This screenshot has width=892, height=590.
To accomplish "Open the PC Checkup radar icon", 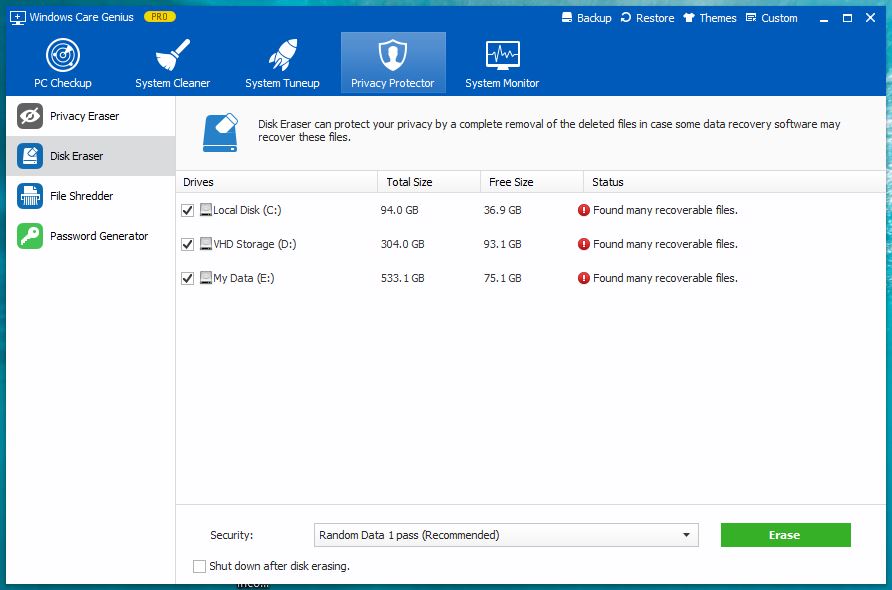I will pyautogui.click(x=63, y=55).
